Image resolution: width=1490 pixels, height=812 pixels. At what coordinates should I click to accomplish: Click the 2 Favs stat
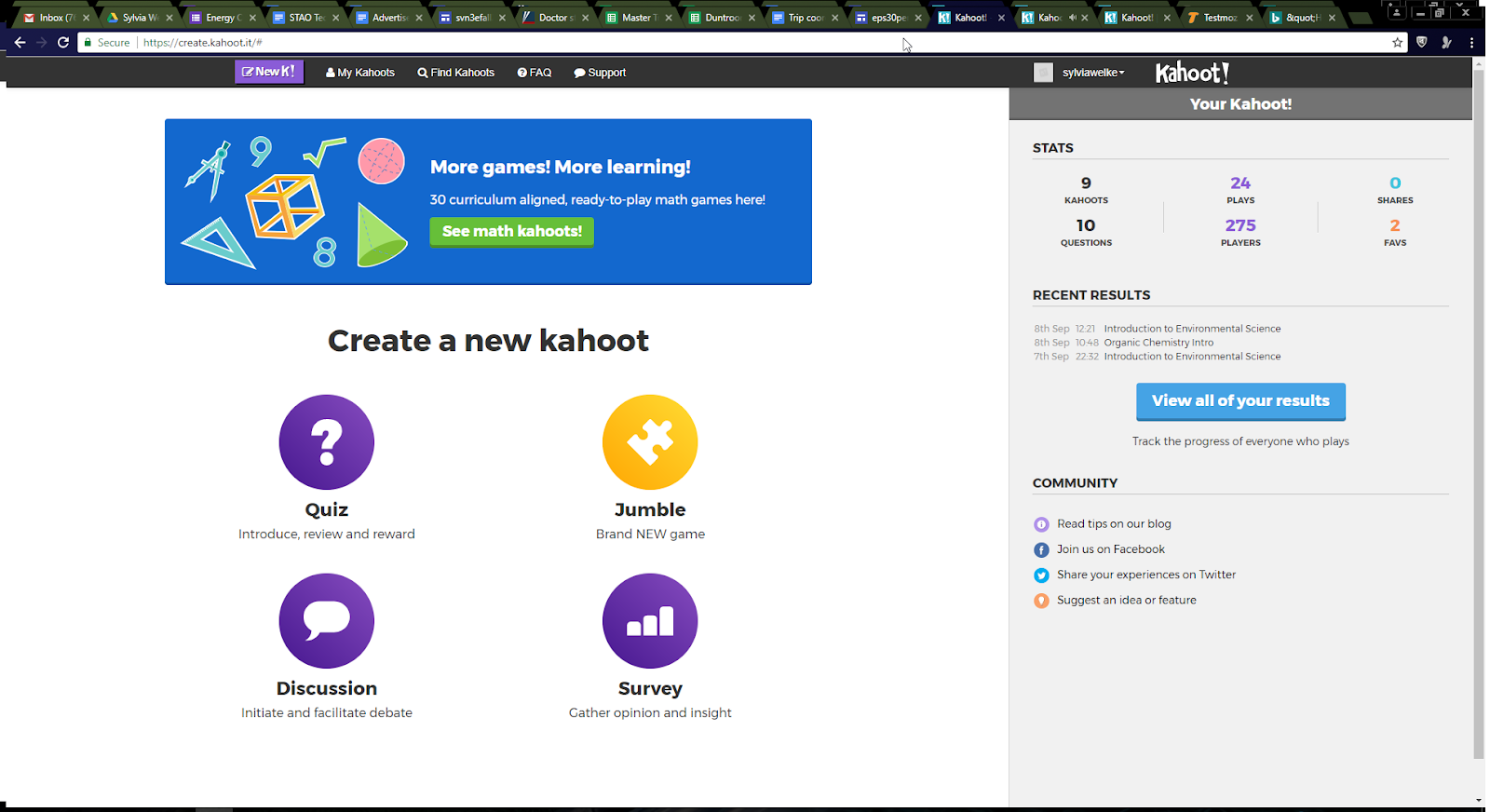click(1395, 232)
